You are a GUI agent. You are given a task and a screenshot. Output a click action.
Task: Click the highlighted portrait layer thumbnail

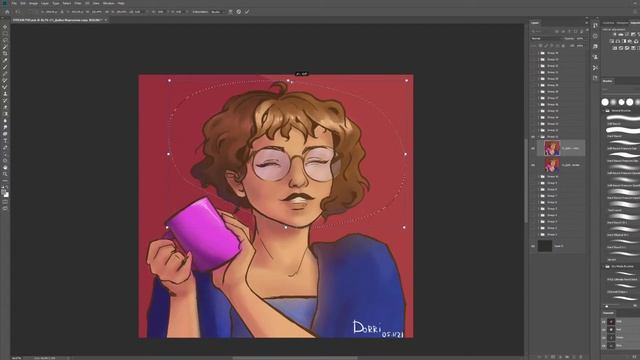552,148
